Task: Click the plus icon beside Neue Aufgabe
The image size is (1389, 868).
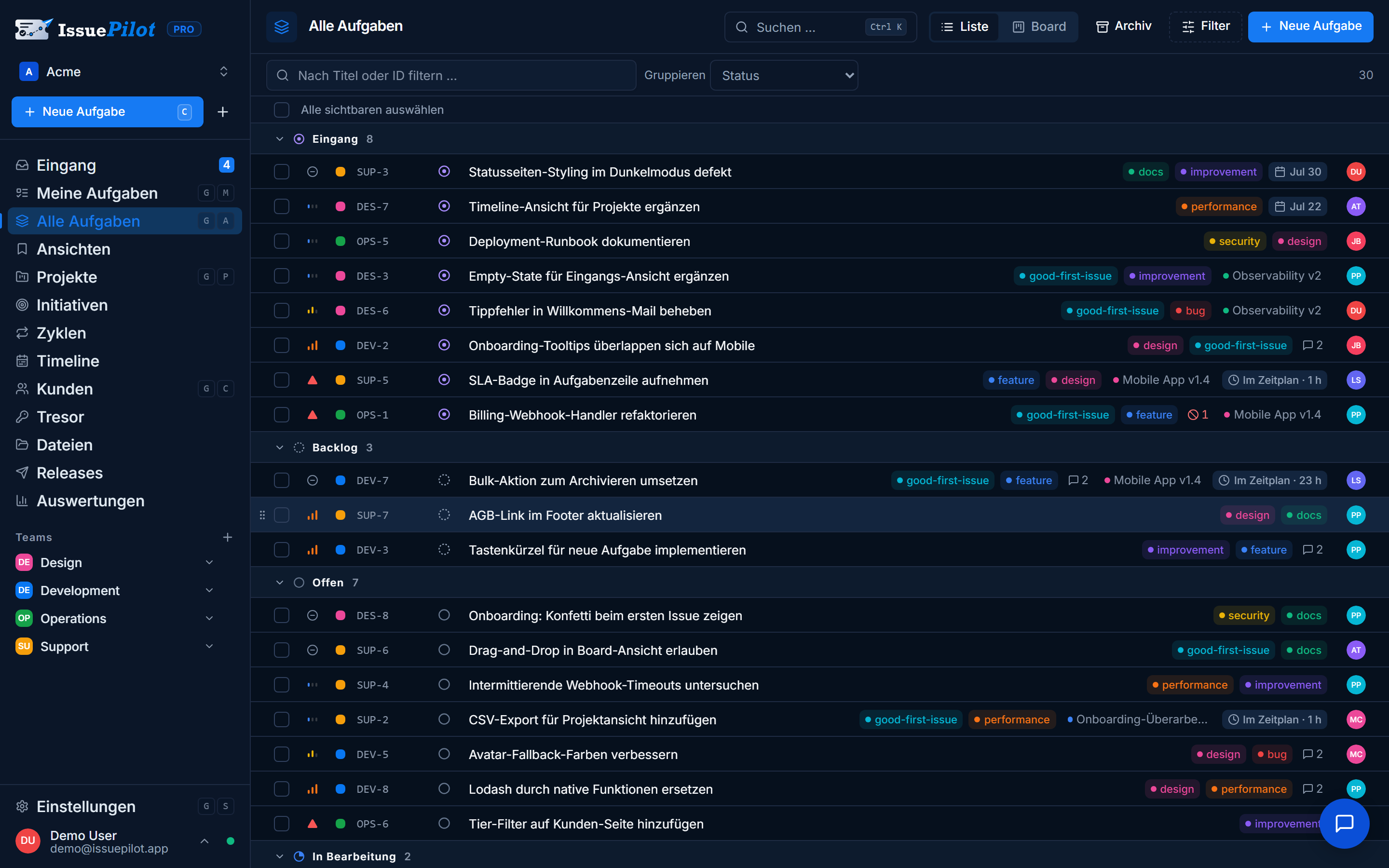Action: coord(223,112)
